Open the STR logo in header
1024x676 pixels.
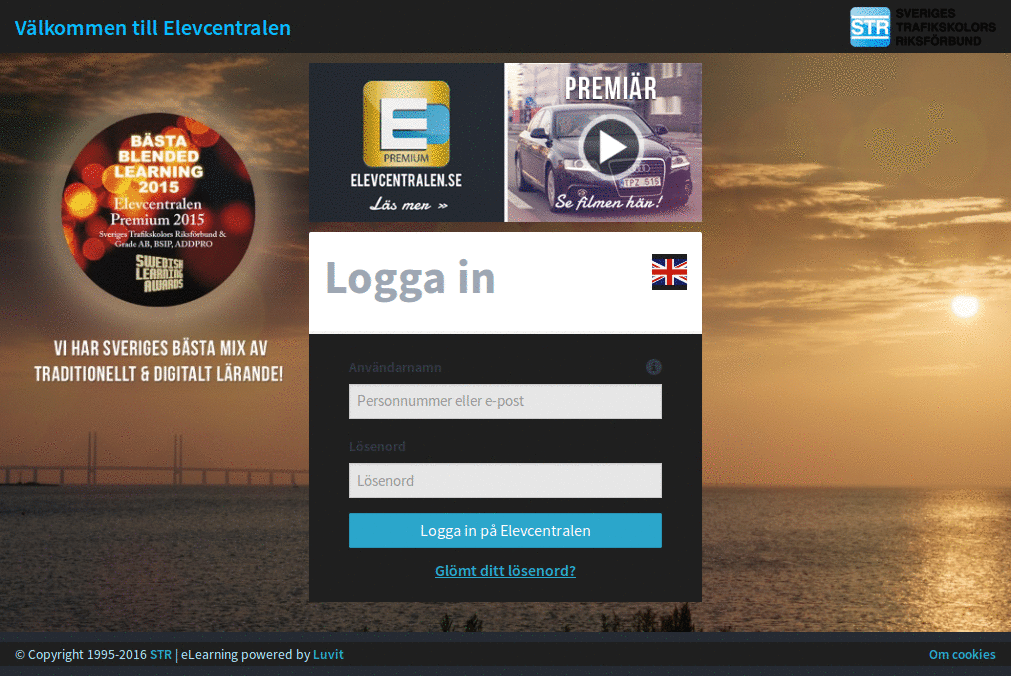[922, 27]
